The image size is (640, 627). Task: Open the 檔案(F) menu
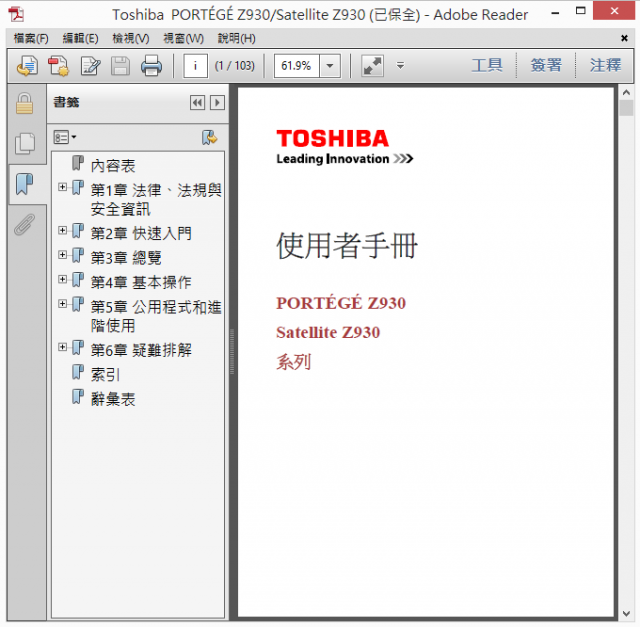click(31, 38)
